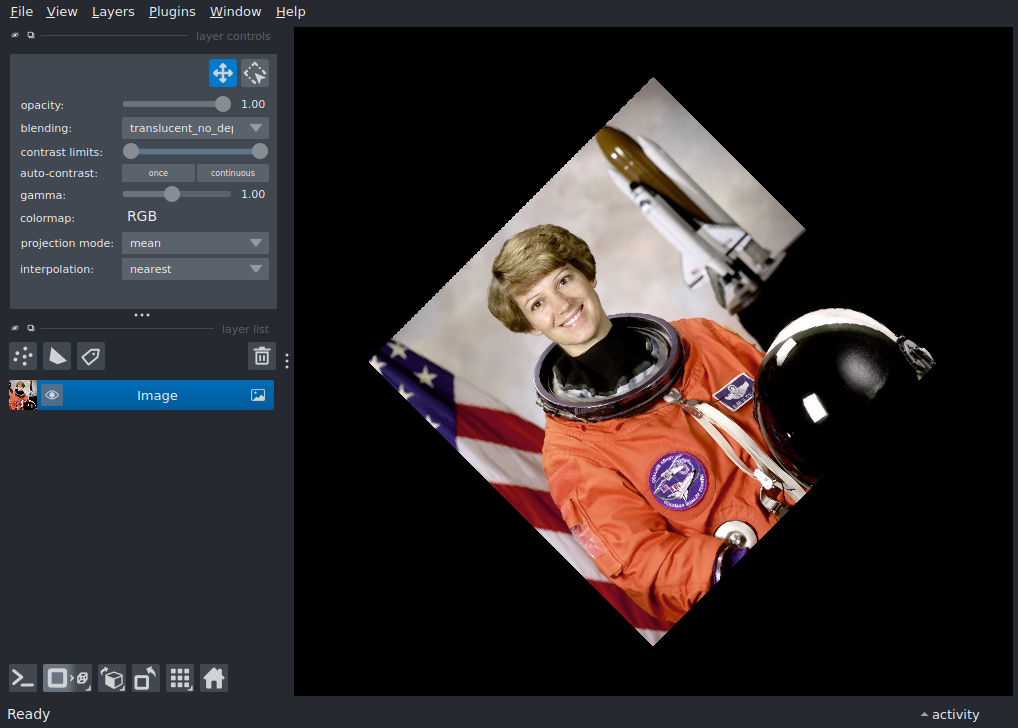Image resolution: width=1018 pixels, height=728 pixels.
Task: Toggle between 2D and 3D display
Action: [66, 678]
